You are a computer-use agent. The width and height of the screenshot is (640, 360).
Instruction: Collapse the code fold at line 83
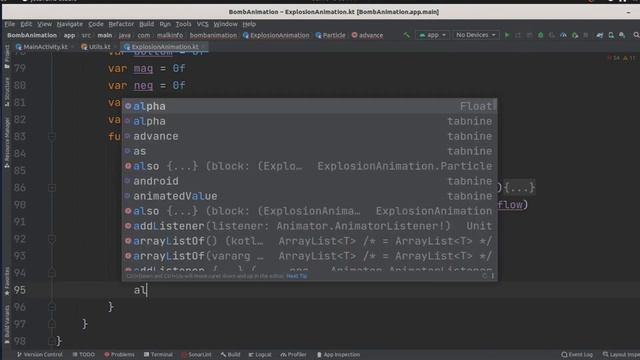[52, 136]
